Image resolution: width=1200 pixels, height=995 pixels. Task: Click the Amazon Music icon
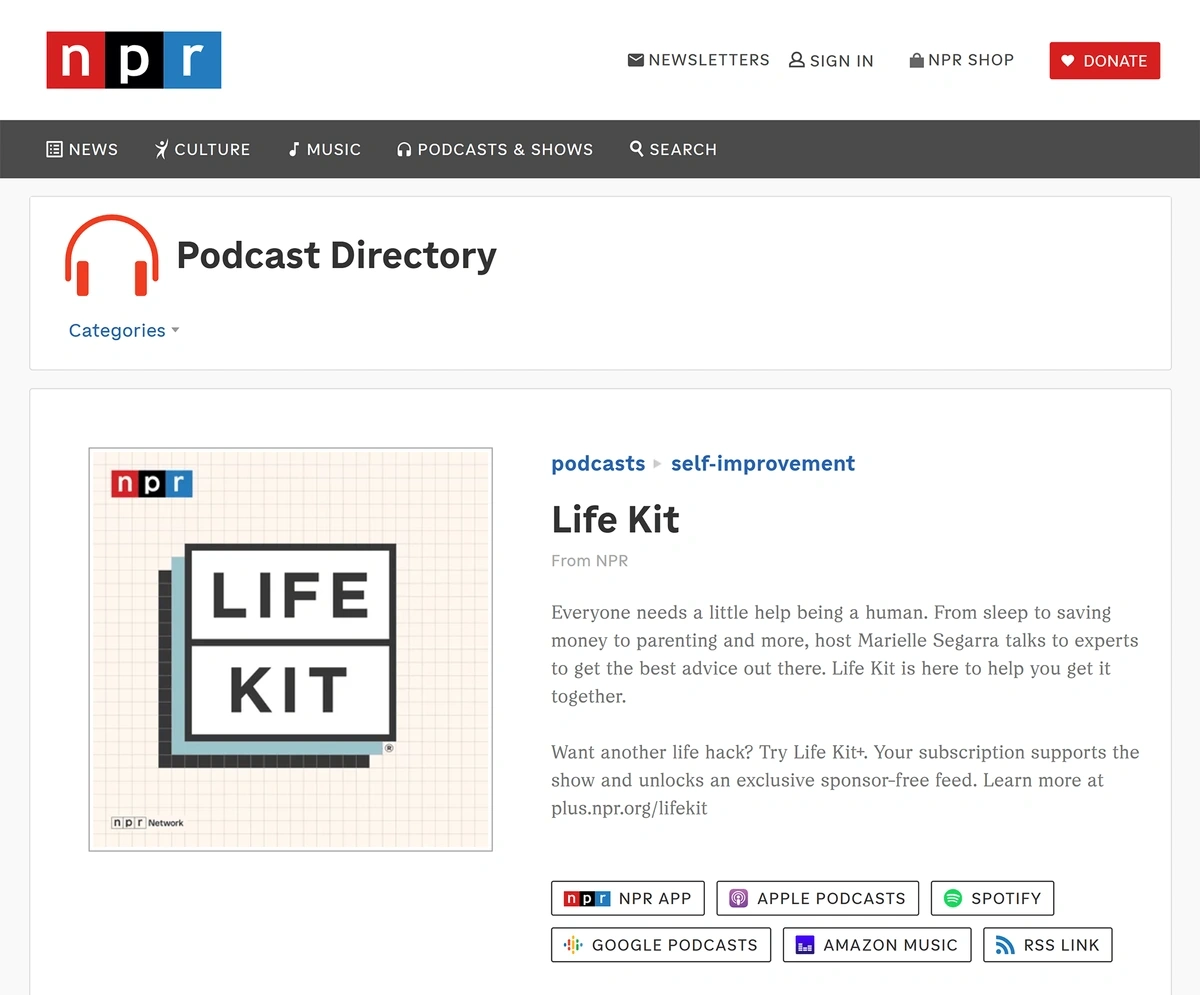(805, 945)
